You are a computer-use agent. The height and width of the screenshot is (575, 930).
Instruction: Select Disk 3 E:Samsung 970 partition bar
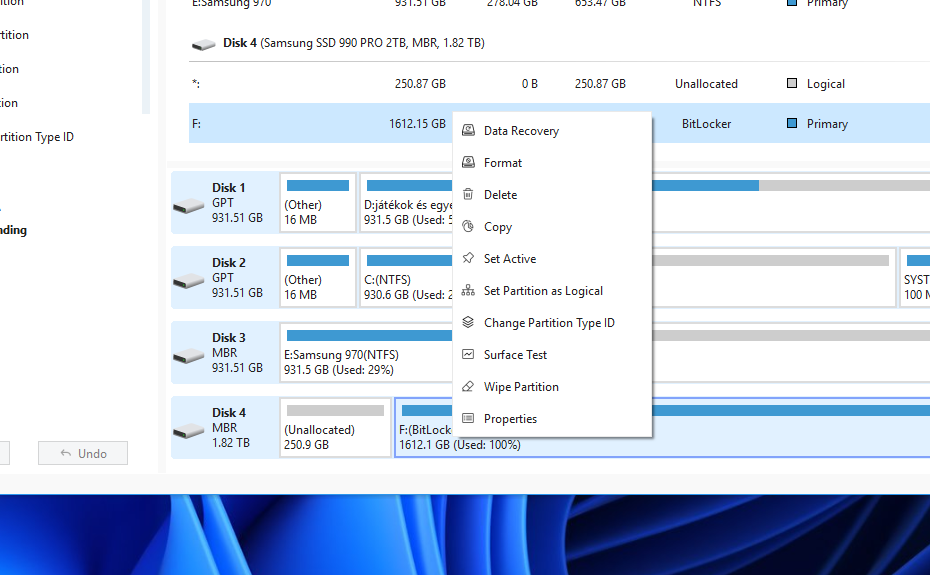click(x=365, y=353)
